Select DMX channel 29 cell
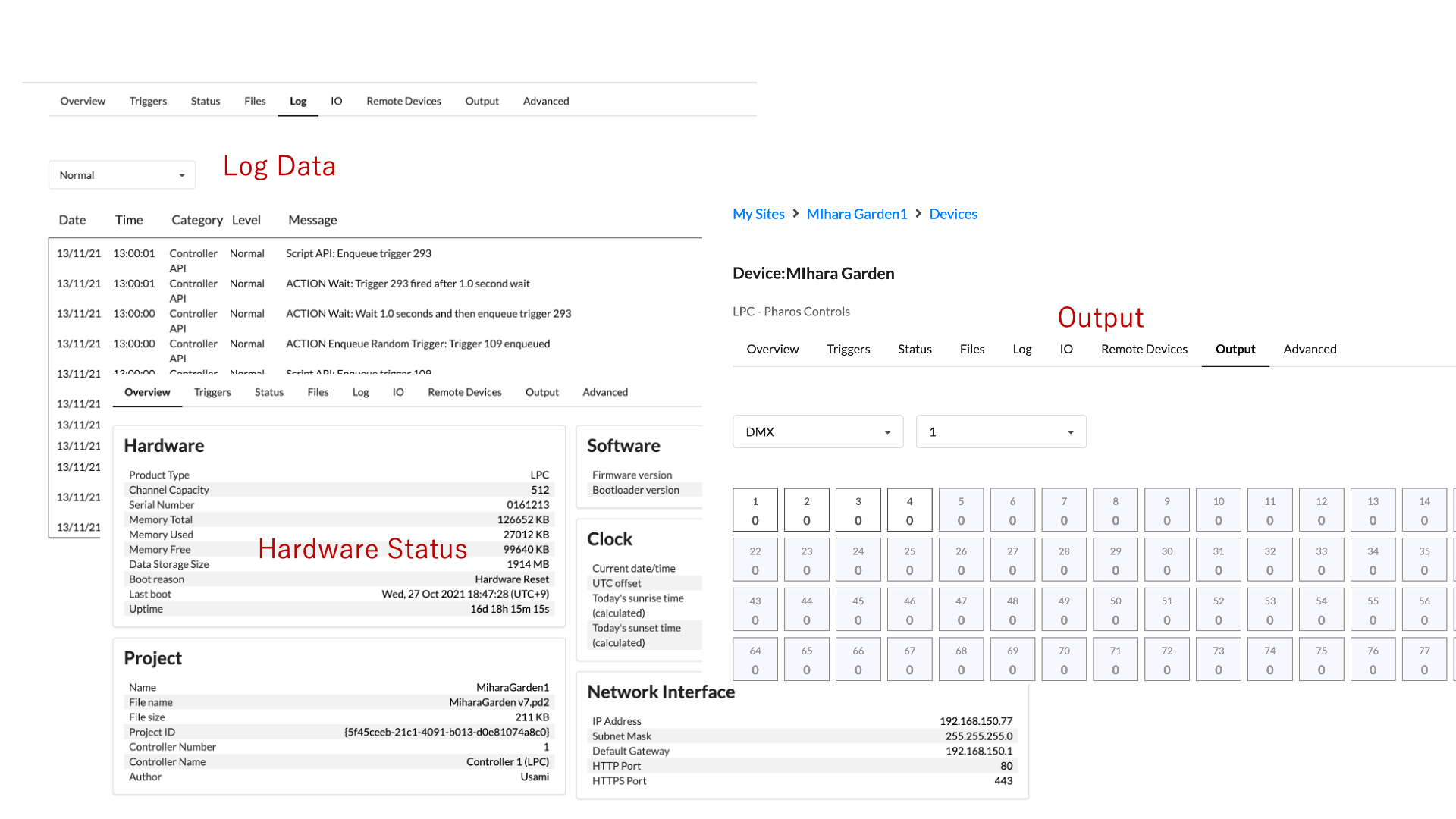This screenshot has width=1456, height=819. coord(1116,560)
